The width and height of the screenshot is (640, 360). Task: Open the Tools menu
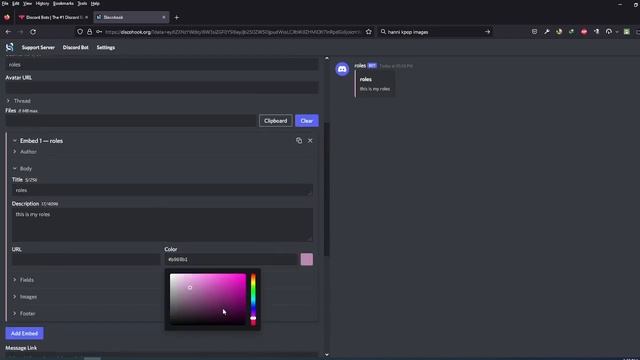click(82, 3)
